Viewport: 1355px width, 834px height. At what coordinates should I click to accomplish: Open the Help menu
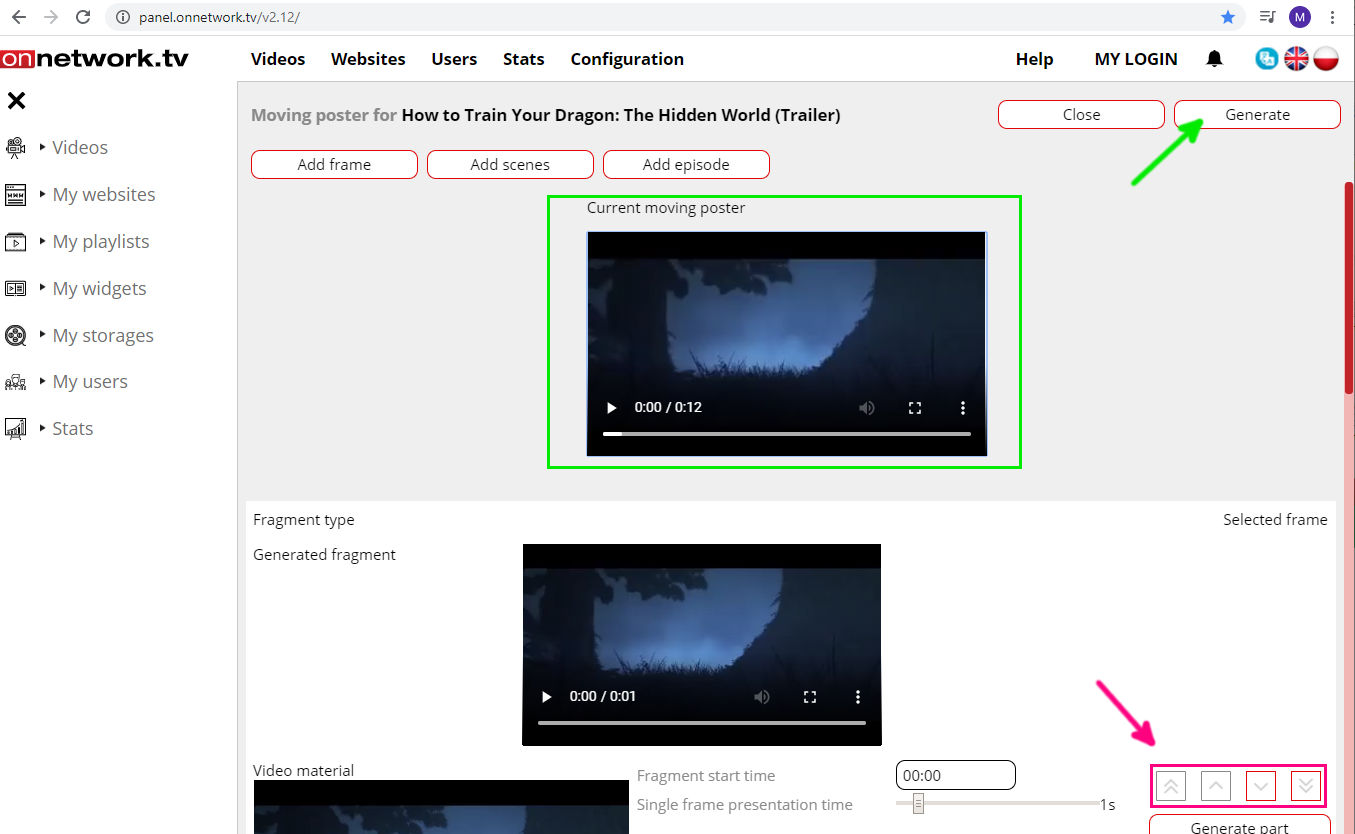click(1034, 59)
